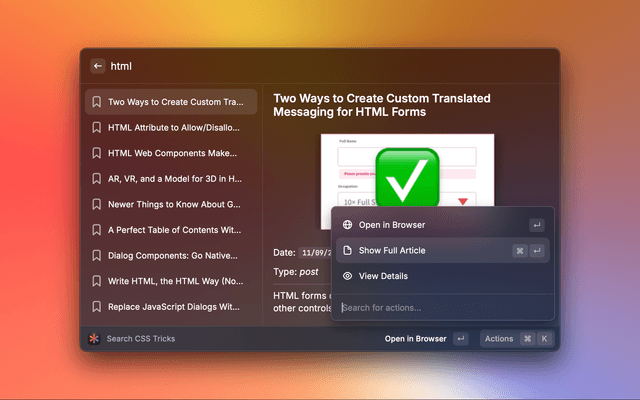Select Replace JavaScript Dialogs article
This screenshot has height=400, width=640.
(173, 306)
